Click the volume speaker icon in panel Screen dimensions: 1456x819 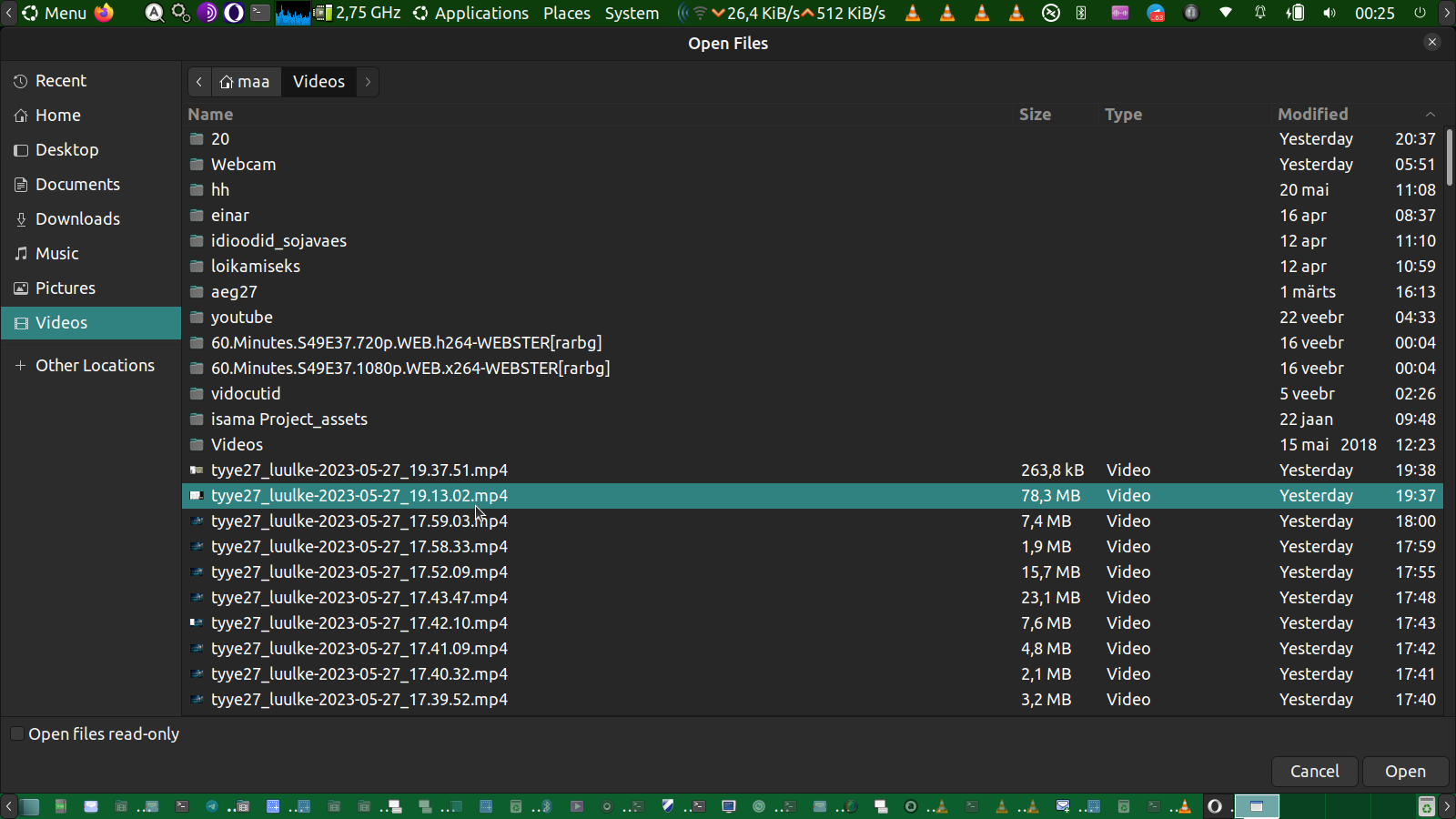click(1330, 13)
